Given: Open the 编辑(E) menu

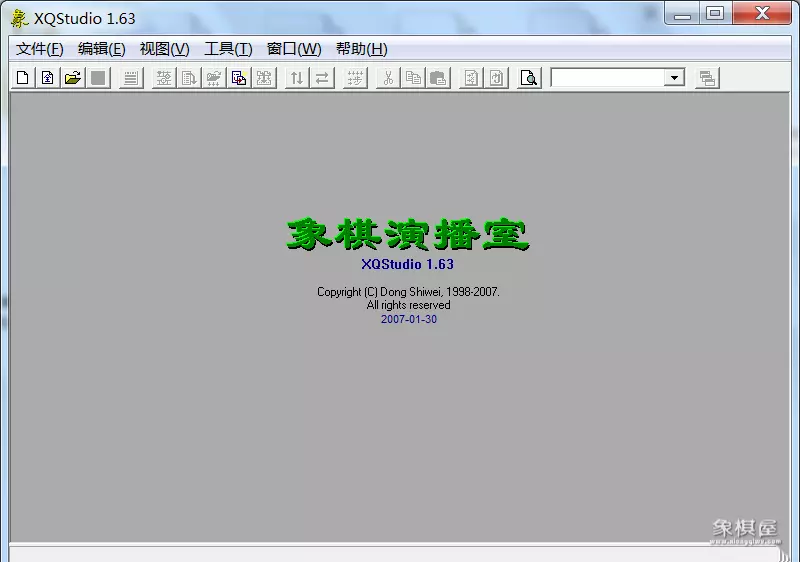Looking at the screenshot, I should click(x=102, y=49).
